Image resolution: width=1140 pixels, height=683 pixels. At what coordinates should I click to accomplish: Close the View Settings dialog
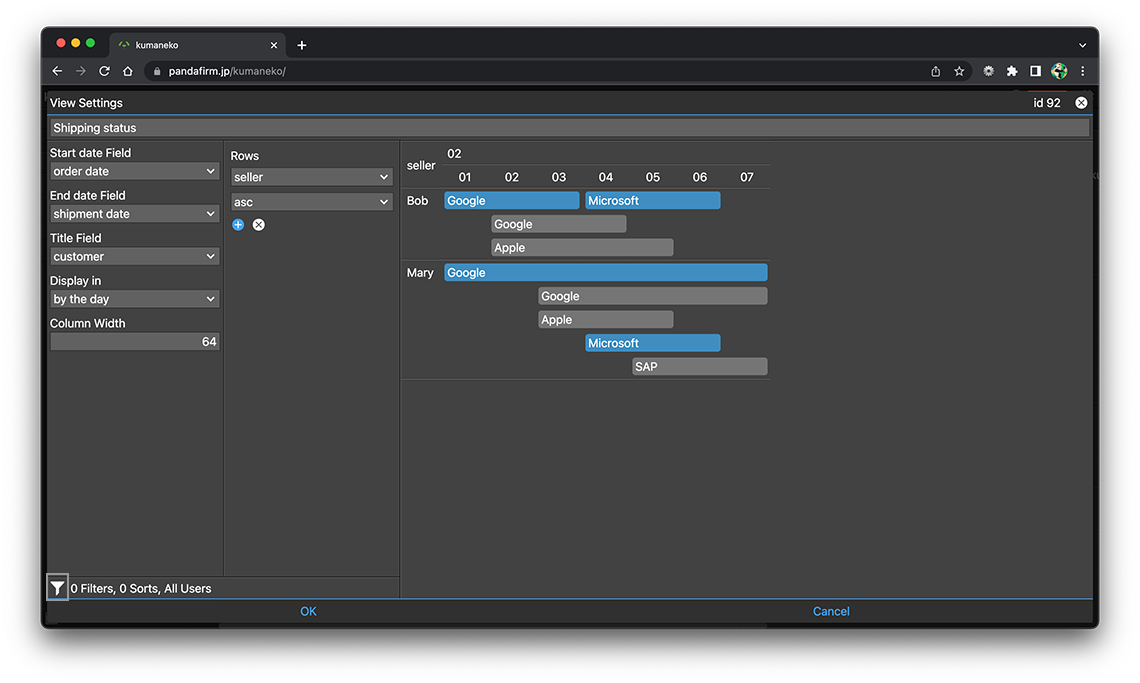[1081, 103]
